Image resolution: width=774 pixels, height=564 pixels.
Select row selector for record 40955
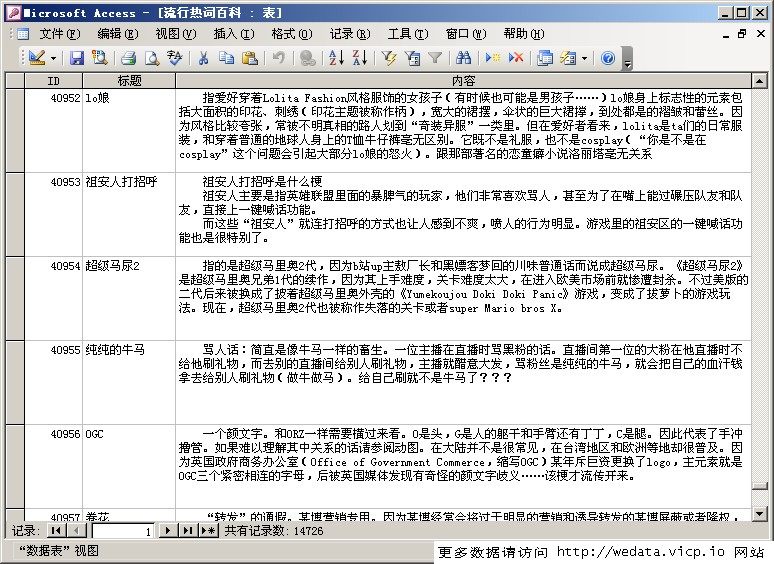tap(15, 382)
